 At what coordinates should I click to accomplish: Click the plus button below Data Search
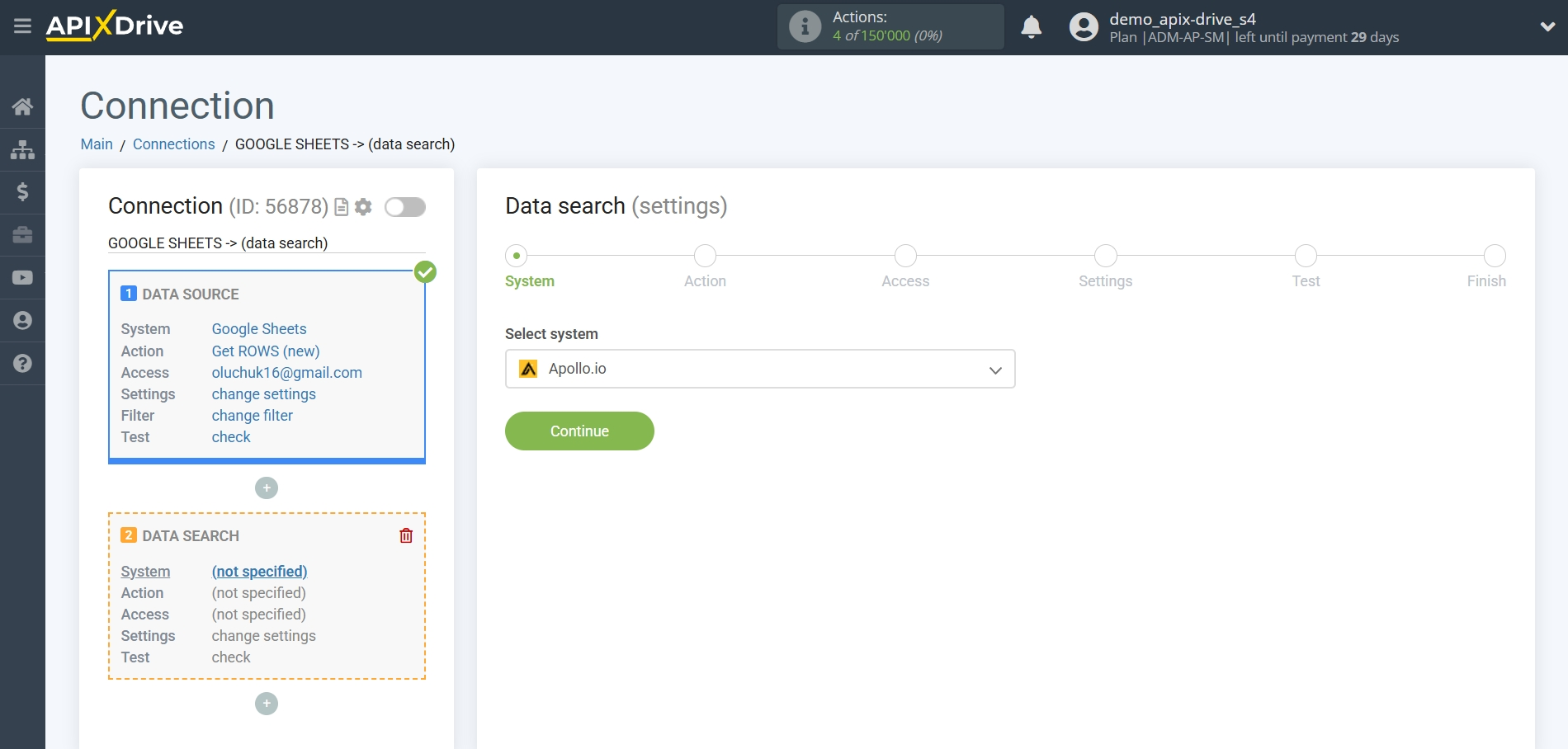(x=266, y=703)
